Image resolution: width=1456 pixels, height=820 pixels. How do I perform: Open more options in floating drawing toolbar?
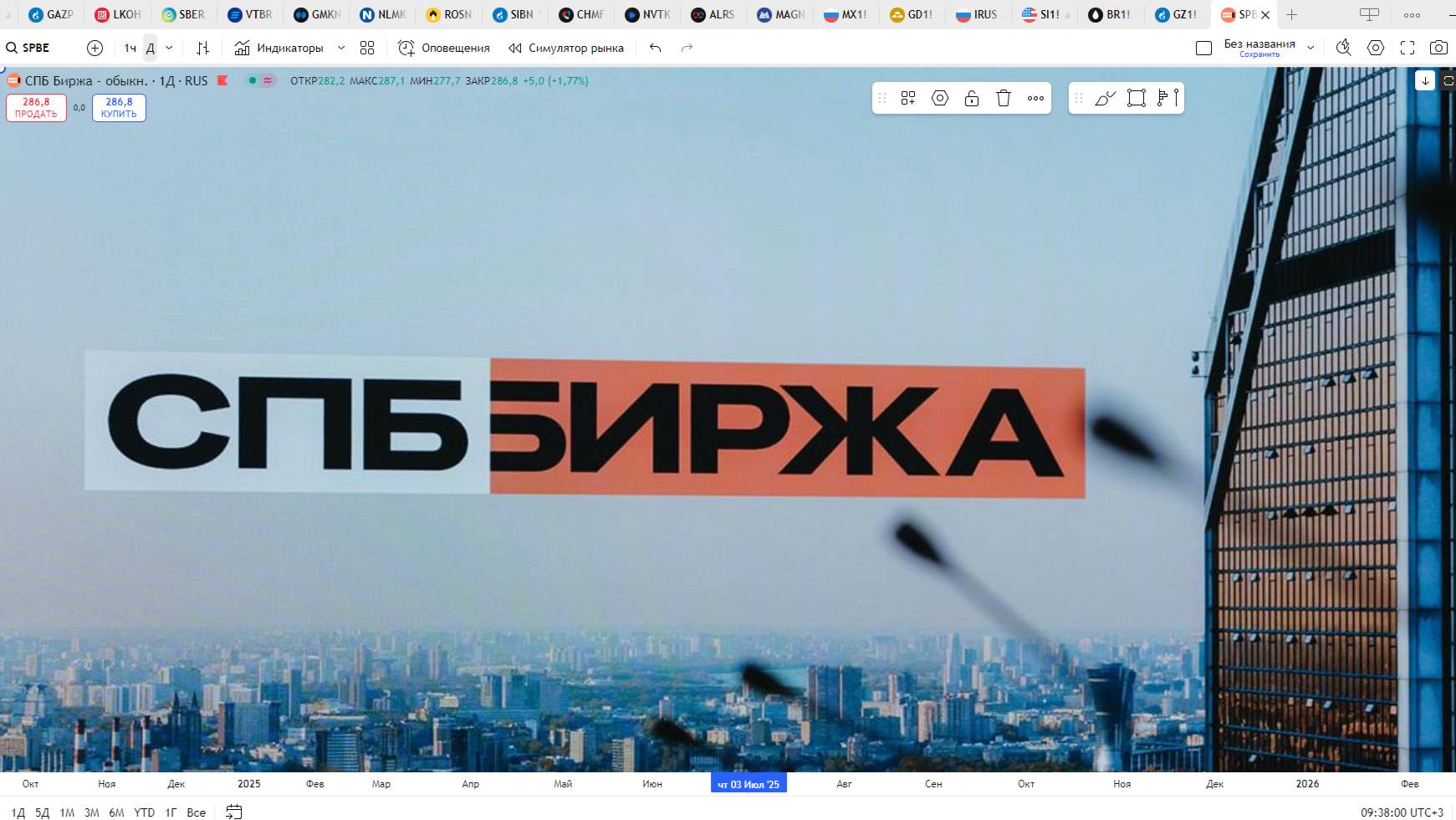[1035, 98]
